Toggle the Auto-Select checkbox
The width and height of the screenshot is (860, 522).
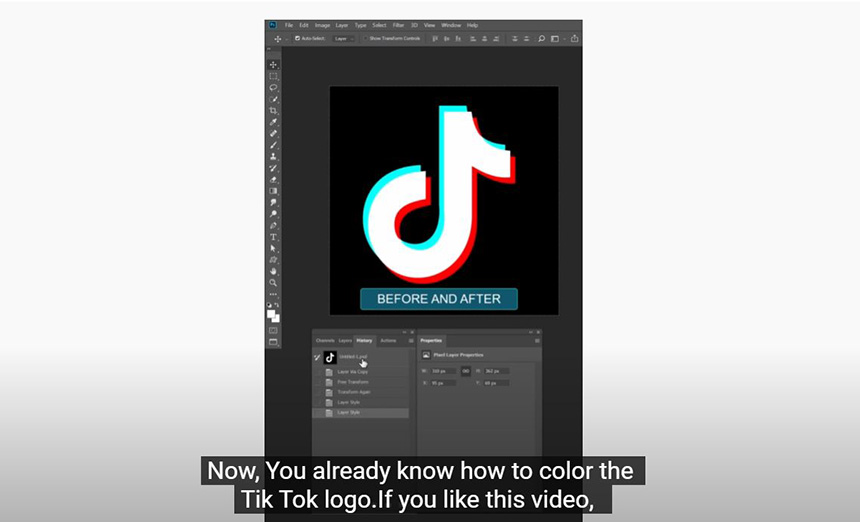coord(297,38)
